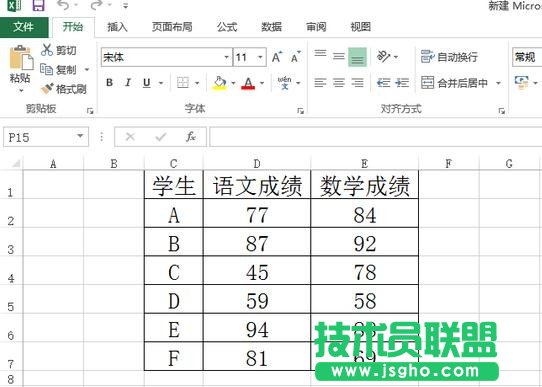542x387 pixels.
Task: Click the accounting number format icon
Action: tap(522, 83)
